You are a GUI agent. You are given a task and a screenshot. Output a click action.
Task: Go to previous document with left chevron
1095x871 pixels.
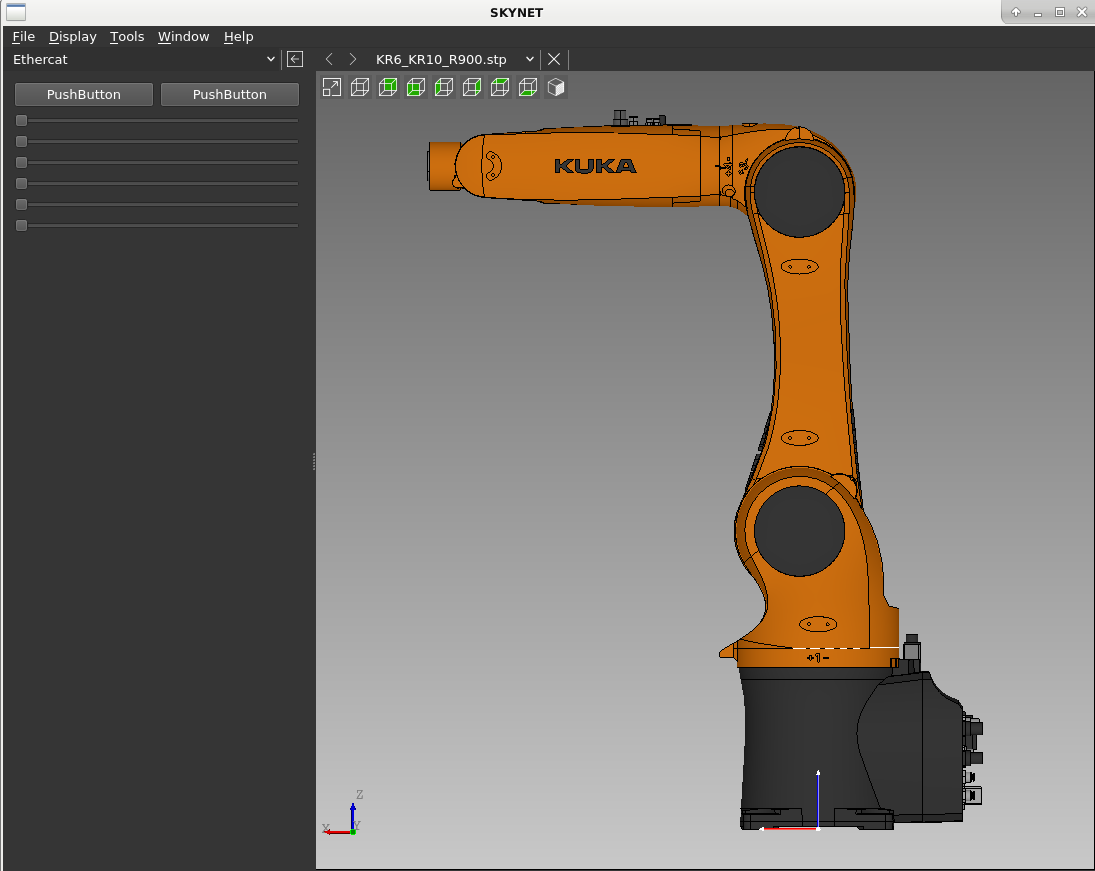329,59
